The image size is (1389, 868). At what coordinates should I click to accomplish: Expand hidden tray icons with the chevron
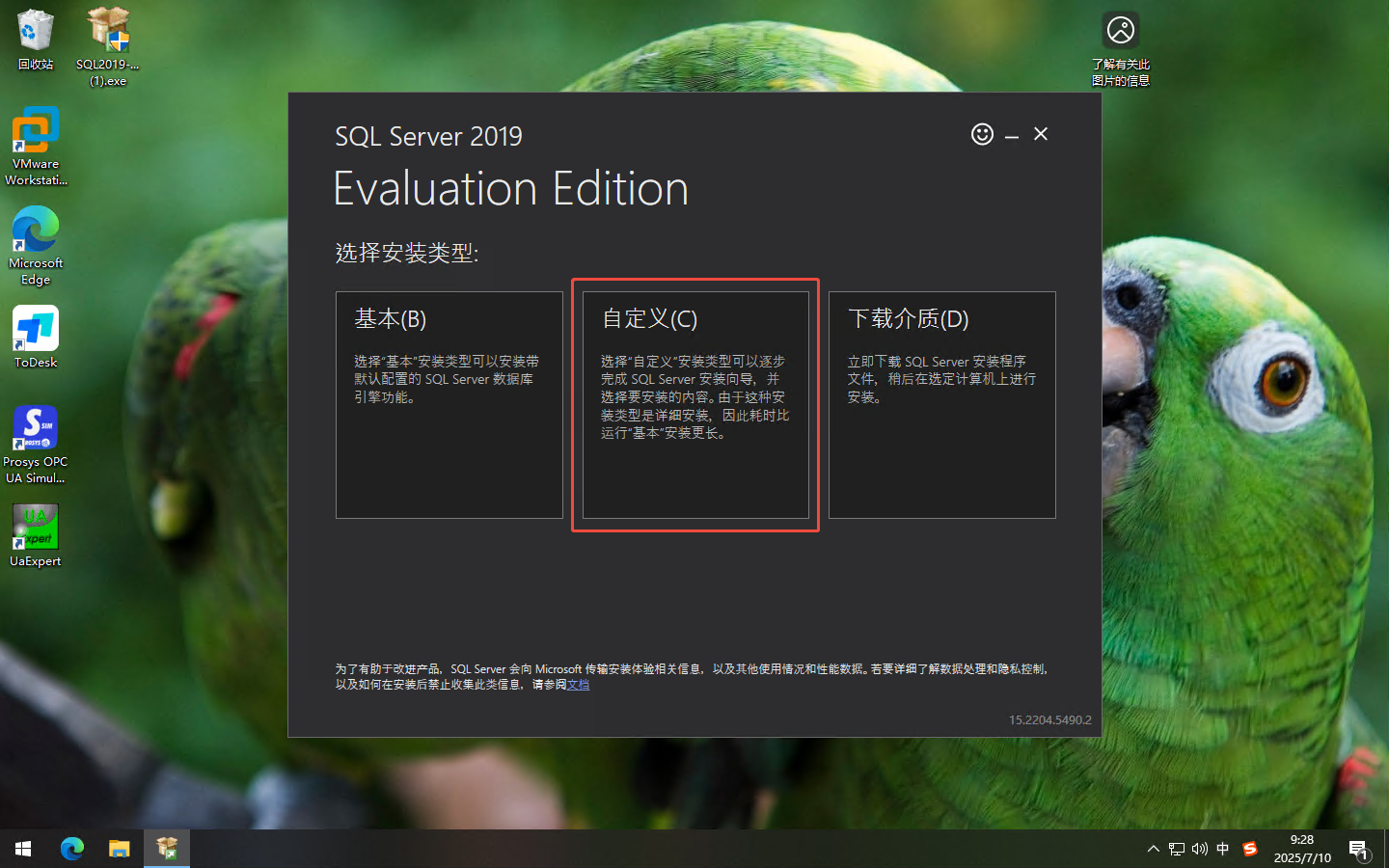(1153, 849)
